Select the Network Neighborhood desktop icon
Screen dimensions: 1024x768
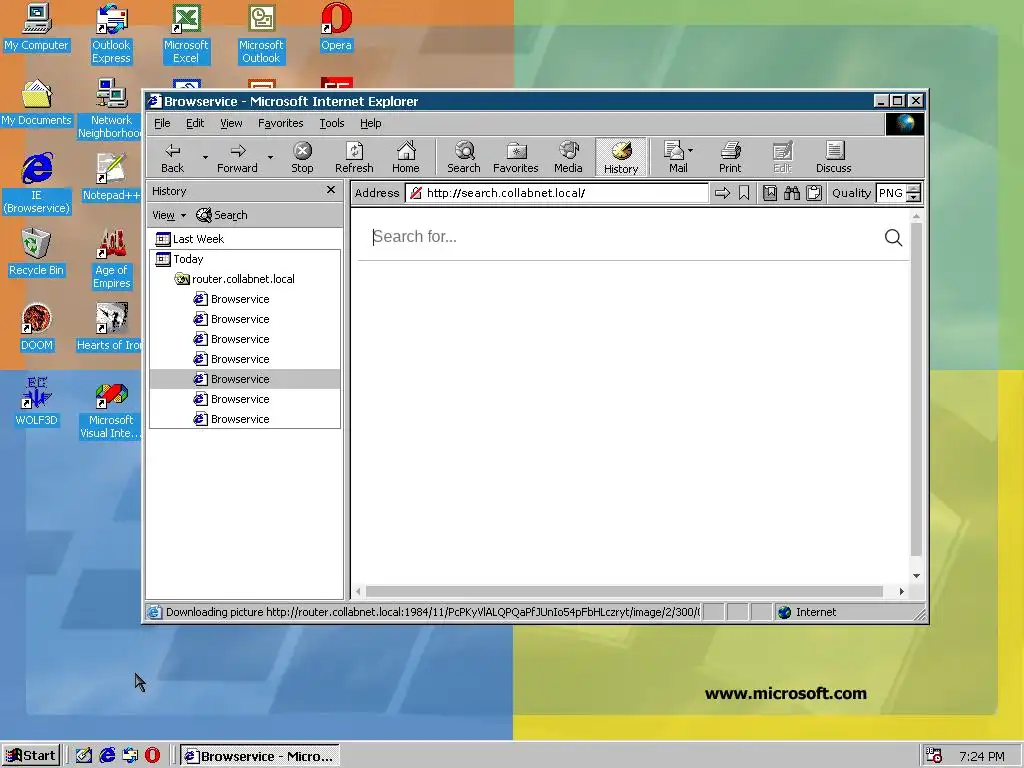110,109
